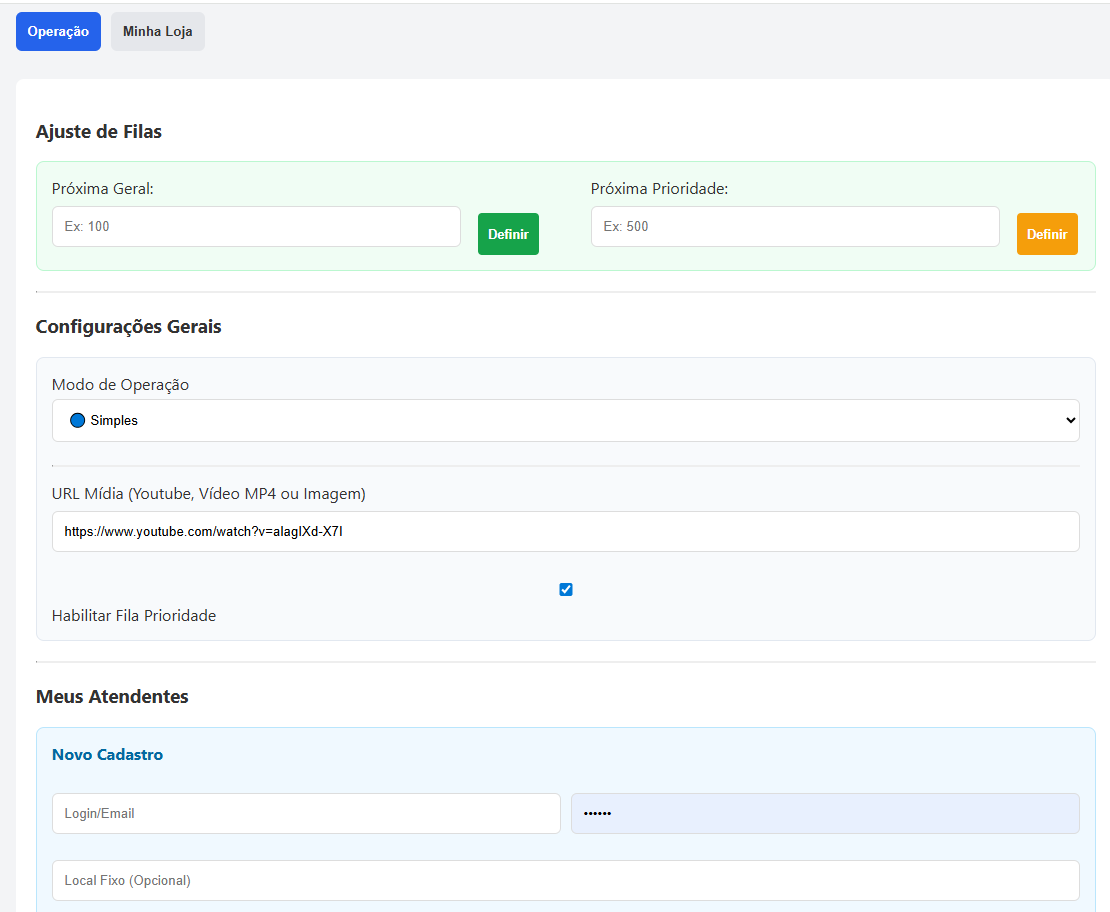Open the Modo de Operação dropdown
This screenshot has height=912, width=1110.
point(565,421)
